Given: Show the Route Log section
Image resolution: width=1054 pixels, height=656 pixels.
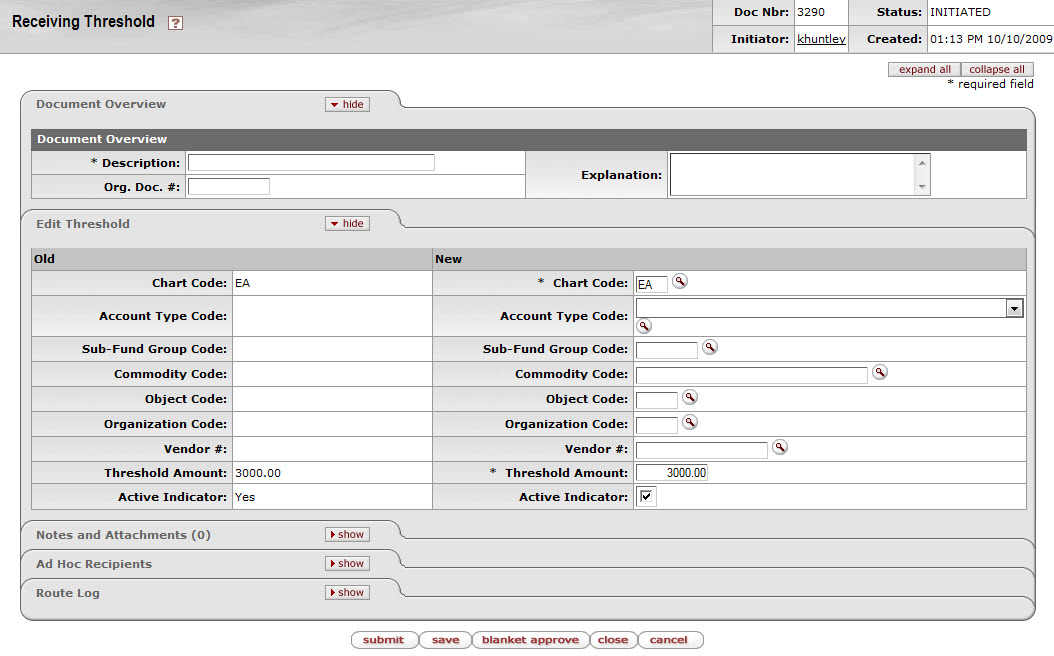Looking at the screenshot, I should 347,593.
